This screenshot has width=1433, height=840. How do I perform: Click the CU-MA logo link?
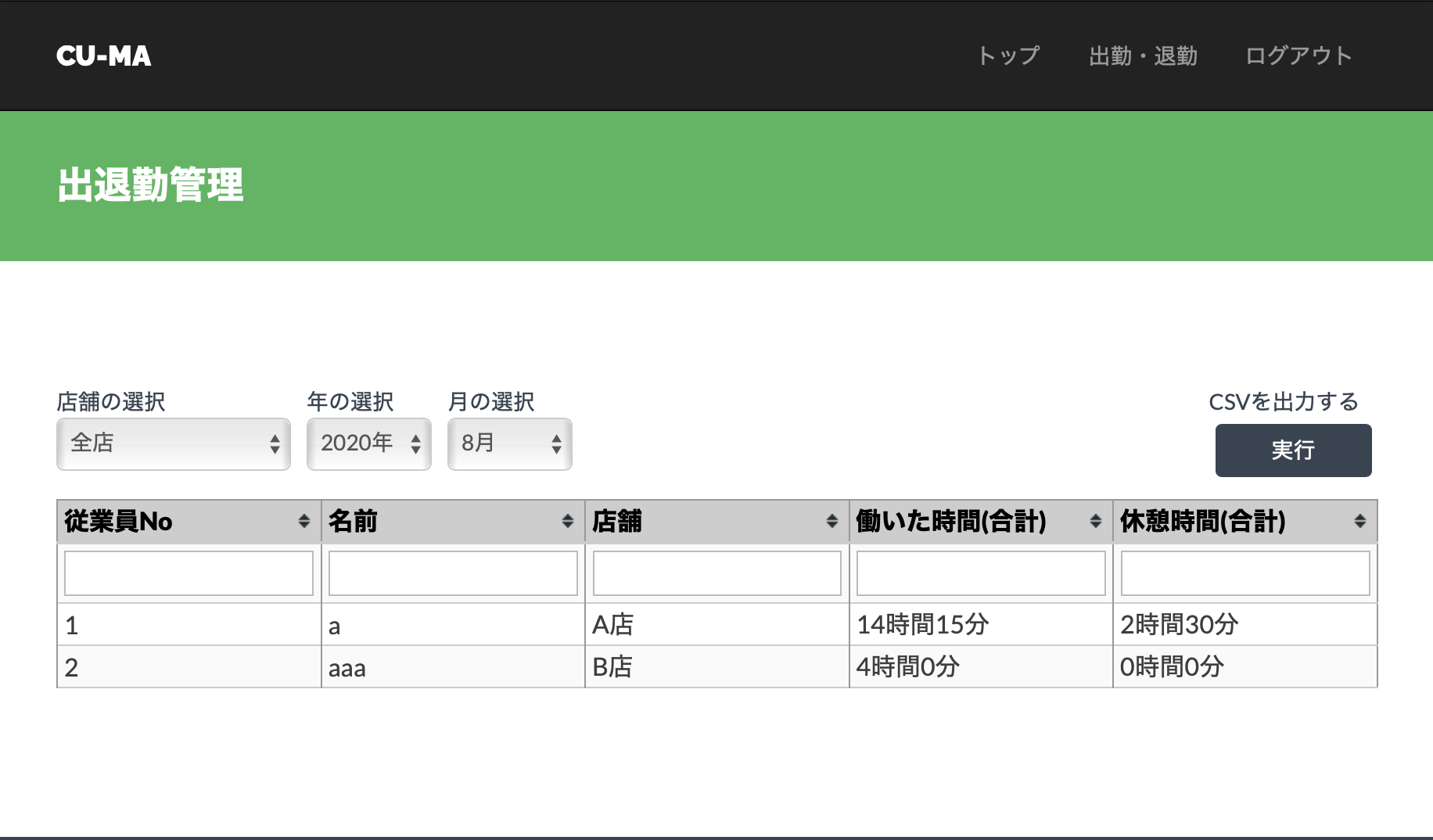click(104, 56)
